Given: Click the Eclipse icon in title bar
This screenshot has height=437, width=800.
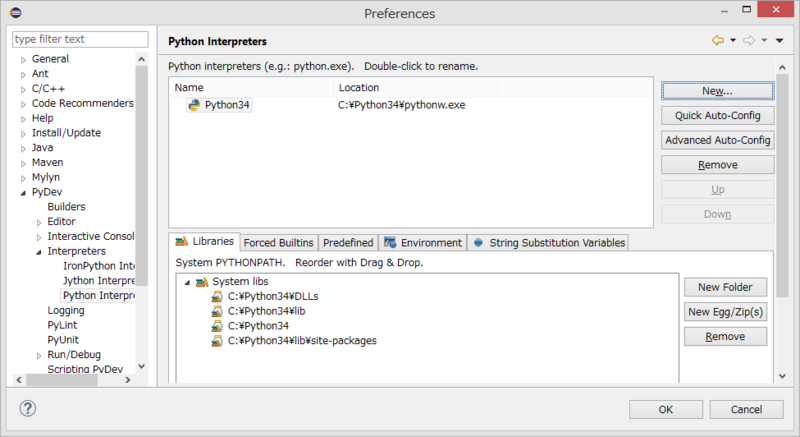Looking at the screenshot, I should click(x=16, y=12).
